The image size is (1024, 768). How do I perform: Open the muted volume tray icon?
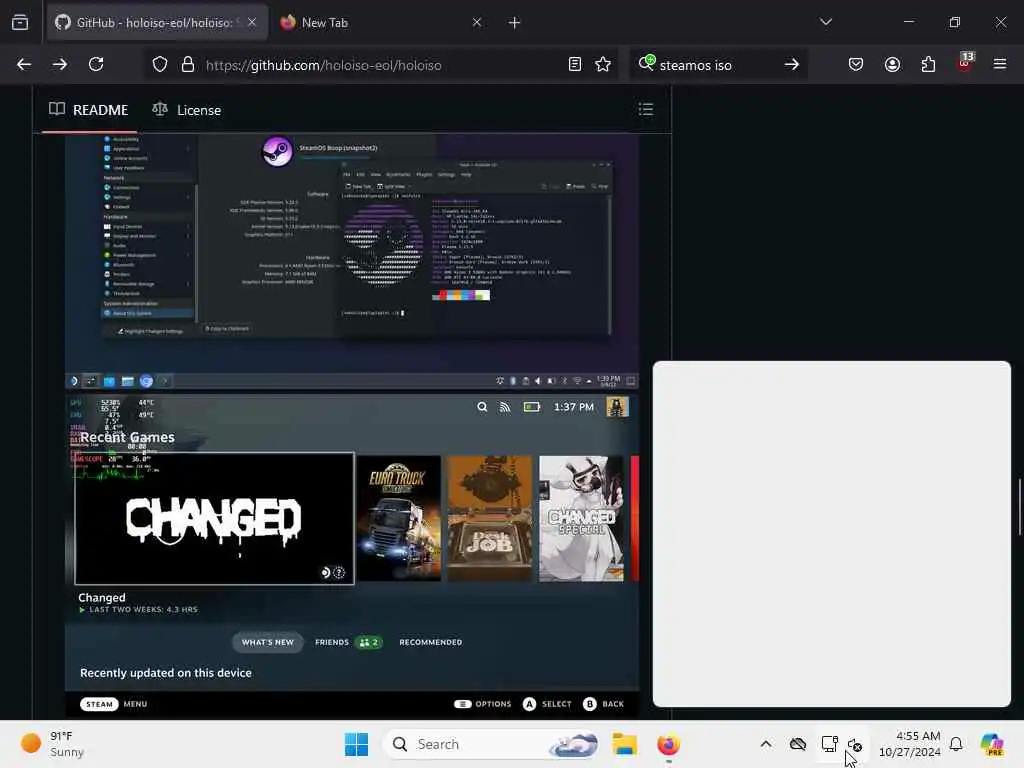point(855,745)
